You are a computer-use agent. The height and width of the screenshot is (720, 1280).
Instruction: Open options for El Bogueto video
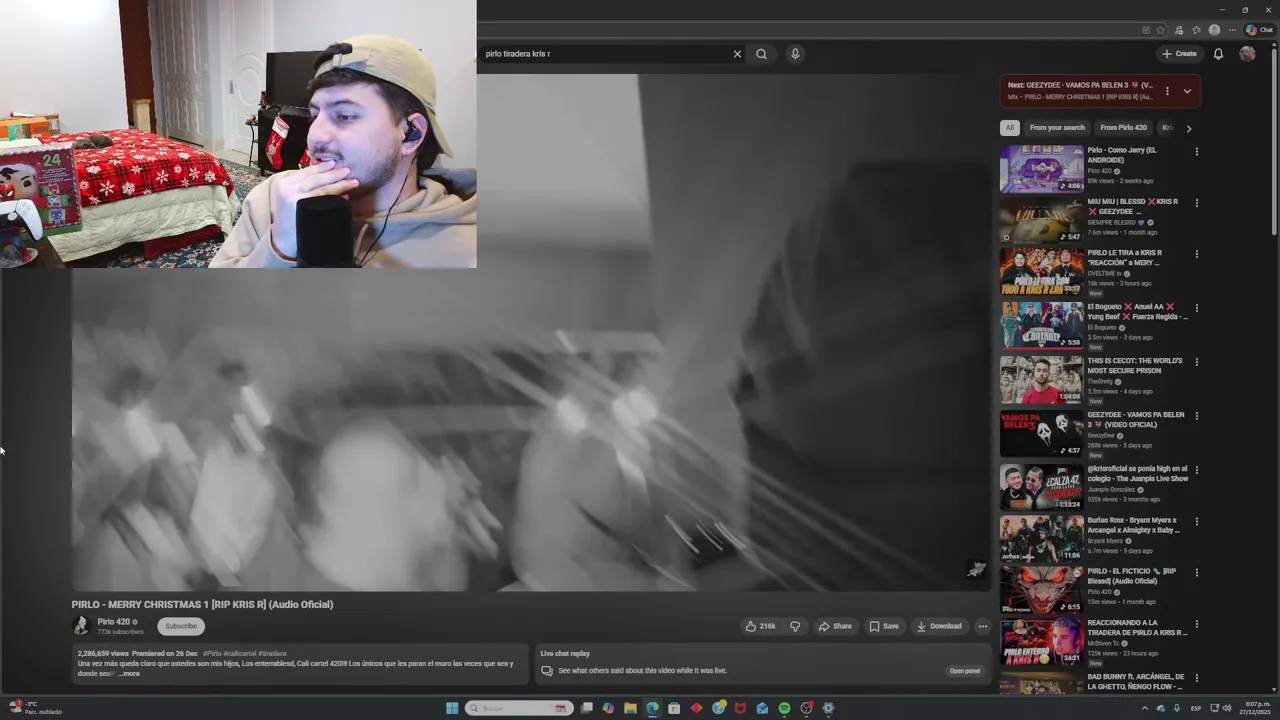pos(1196,308)
